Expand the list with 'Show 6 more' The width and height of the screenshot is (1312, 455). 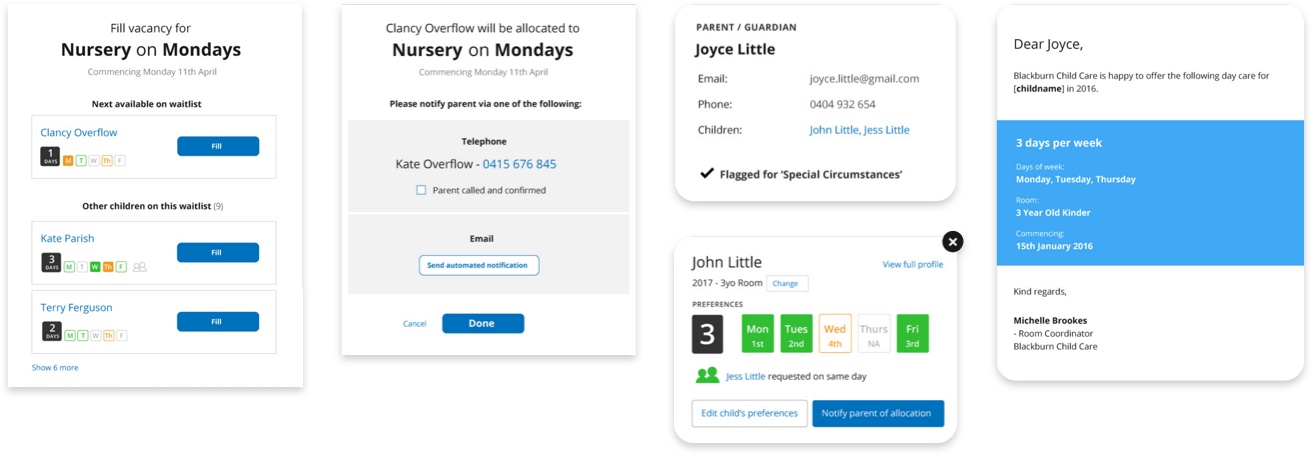pyautogui.click(x=55, y=368)
